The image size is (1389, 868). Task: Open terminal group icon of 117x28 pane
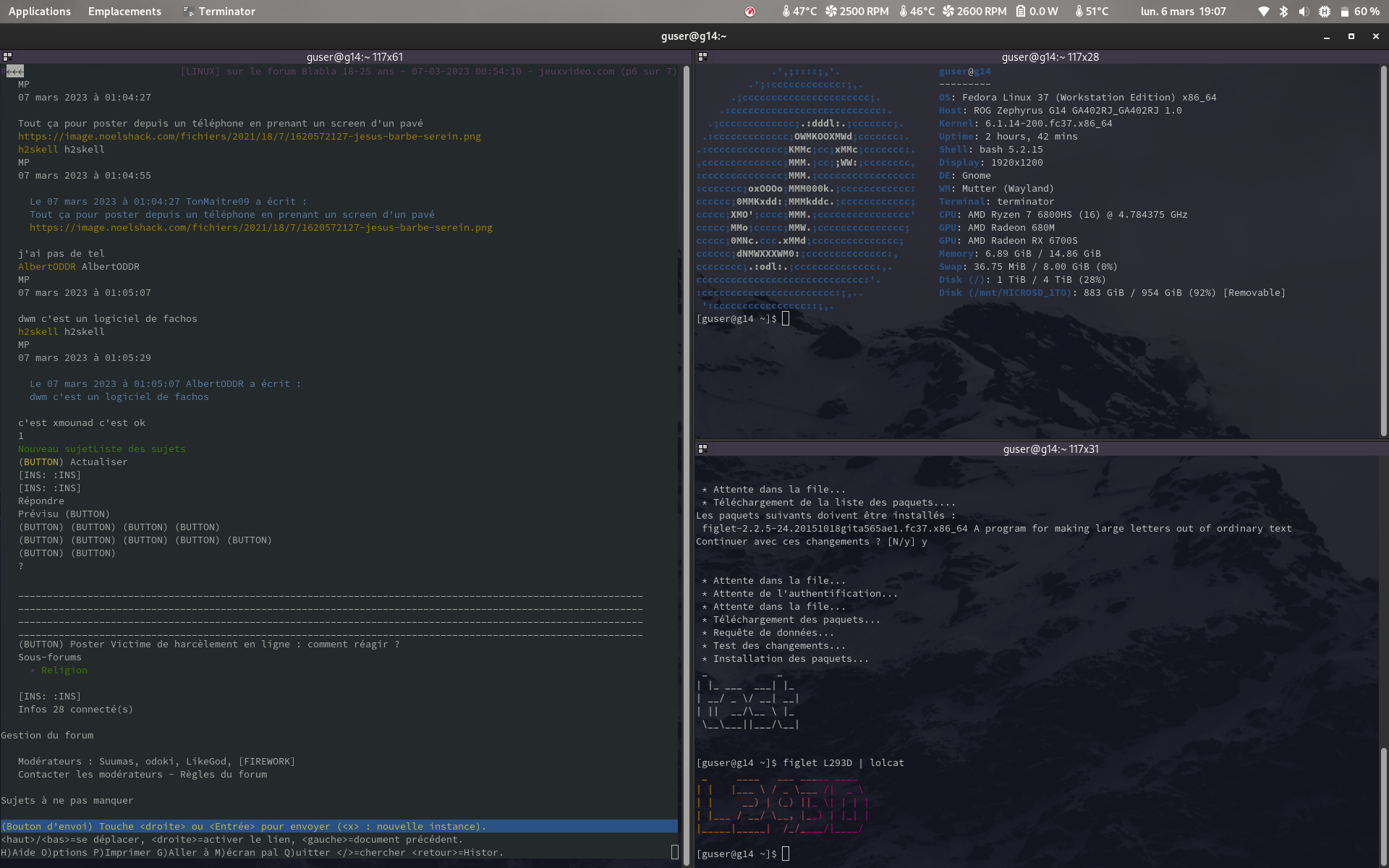[702, 56]
